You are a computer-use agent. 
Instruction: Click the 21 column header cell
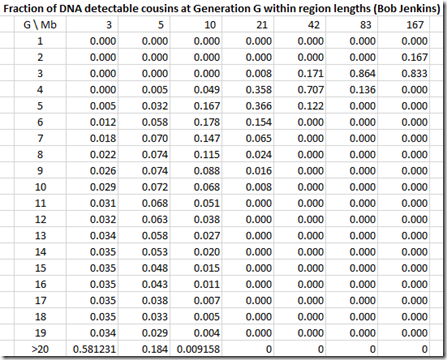pyautogui.click(x=248, y=25)
